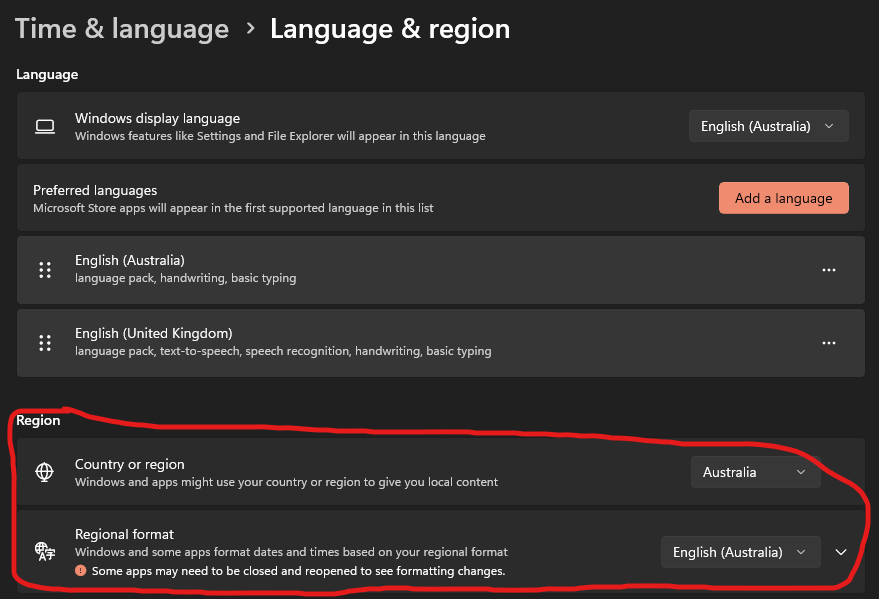Select the English (United Kingdom) language entry

(x=153, y=333)
